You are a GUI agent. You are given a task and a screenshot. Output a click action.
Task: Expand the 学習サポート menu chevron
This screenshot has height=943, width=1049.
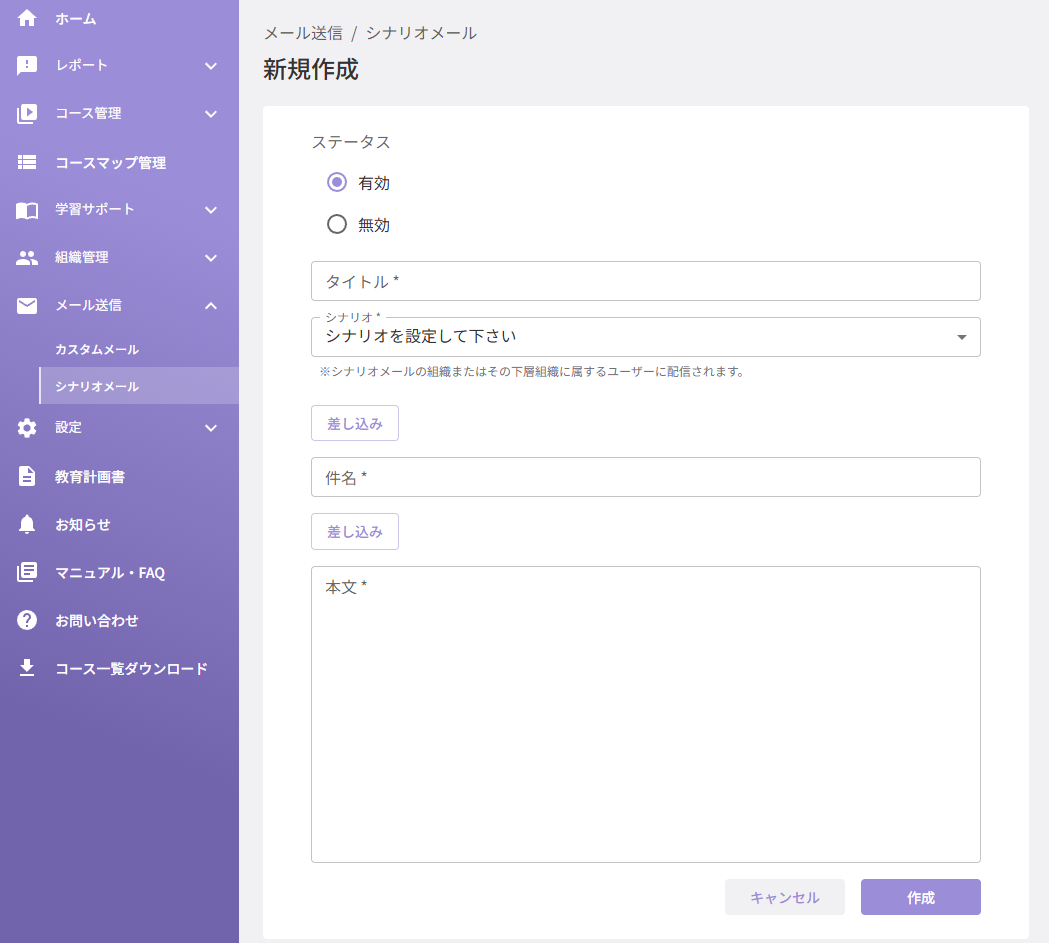[x=211, y=210]
